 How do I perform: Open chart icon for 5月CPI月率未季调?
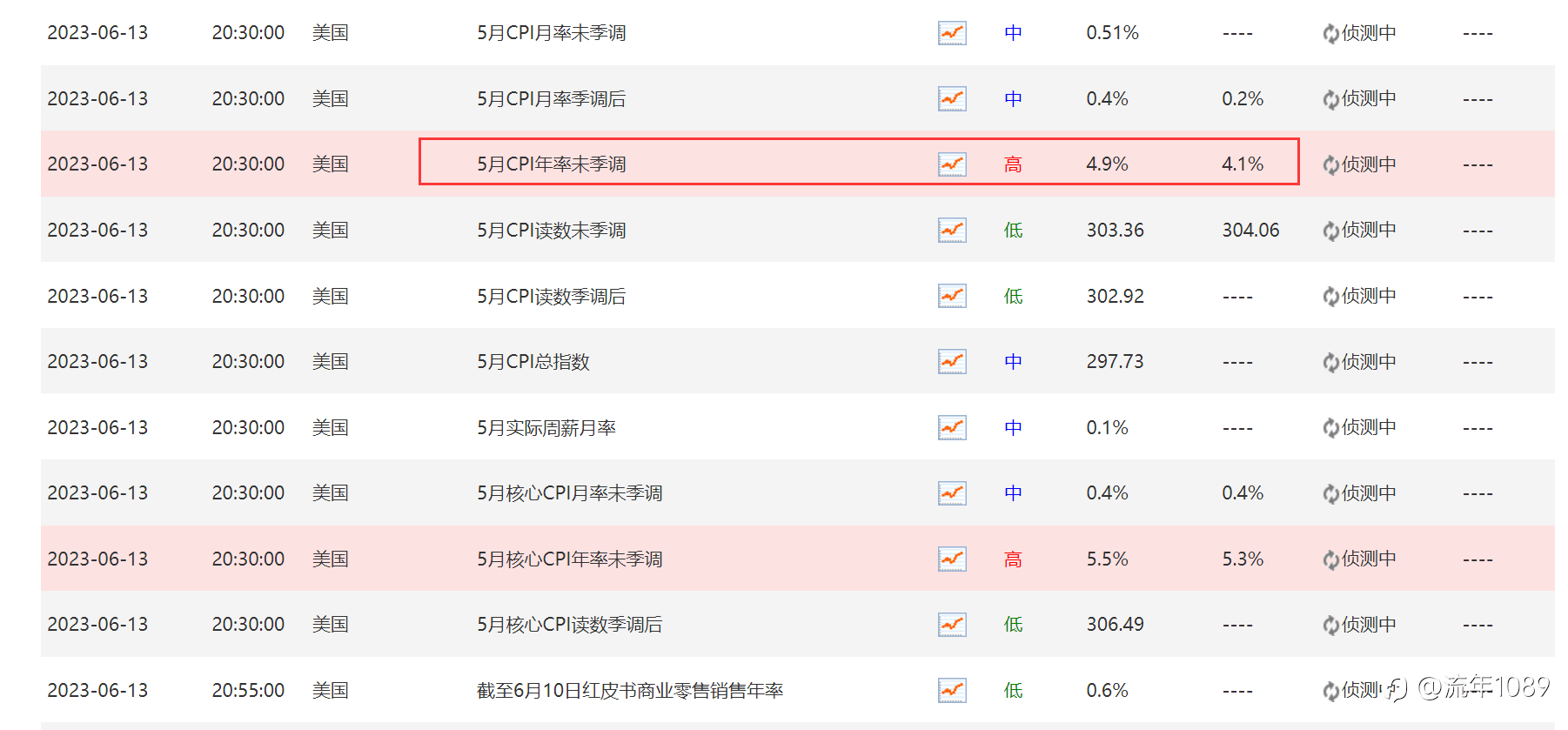pyautogui.click(x=952, y=33)
